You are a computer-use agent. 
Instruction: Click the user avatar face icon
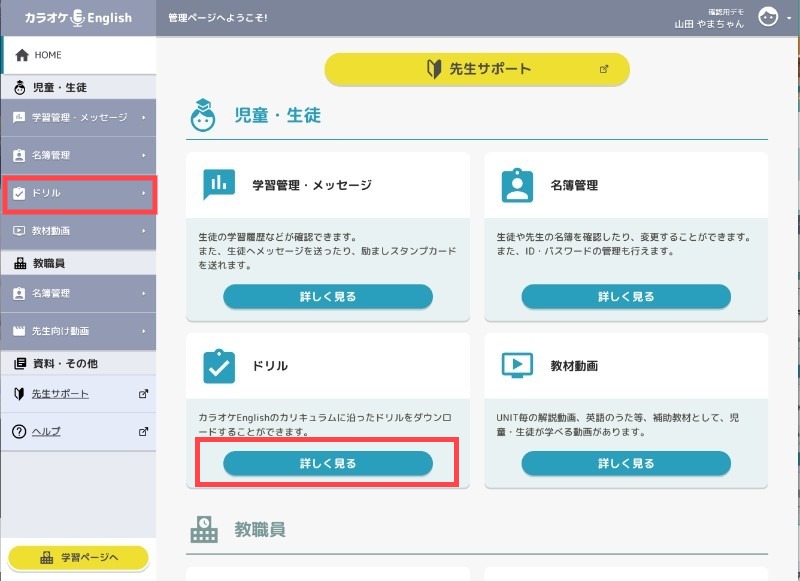tap(768, 17)
